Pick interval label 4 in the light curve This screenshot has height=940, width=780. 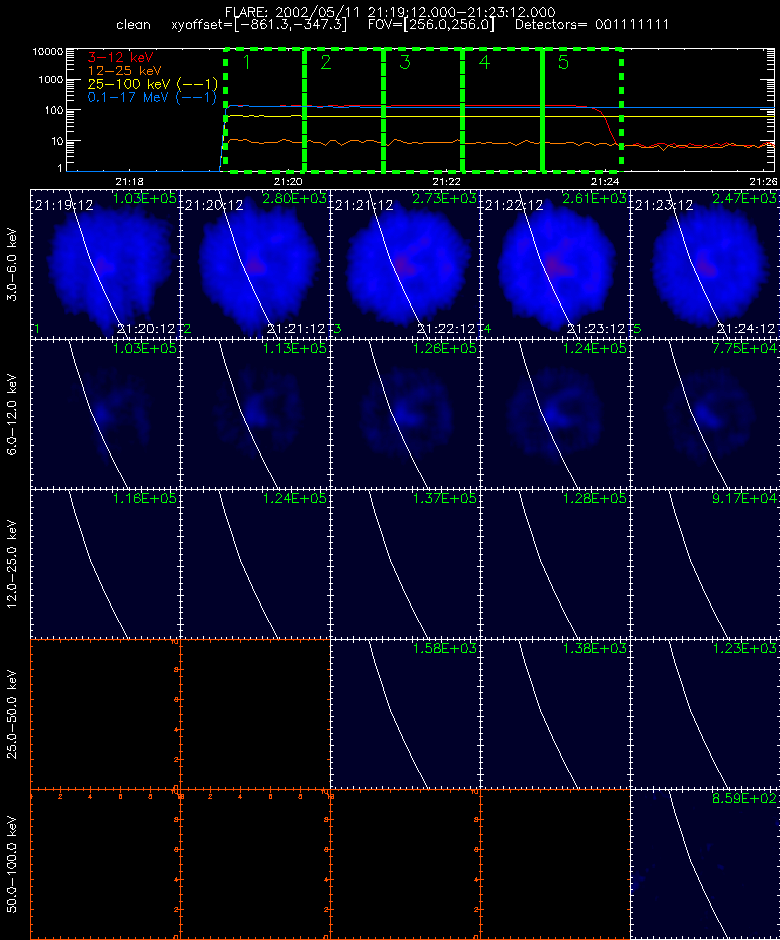[x=484, y=62]
